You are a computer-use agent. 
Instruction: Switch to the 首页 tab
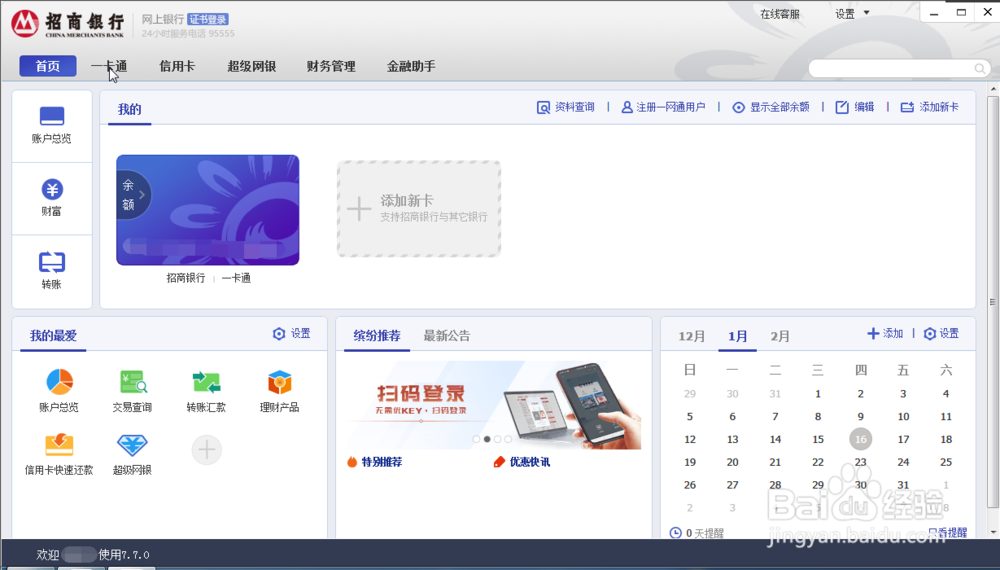48,66
